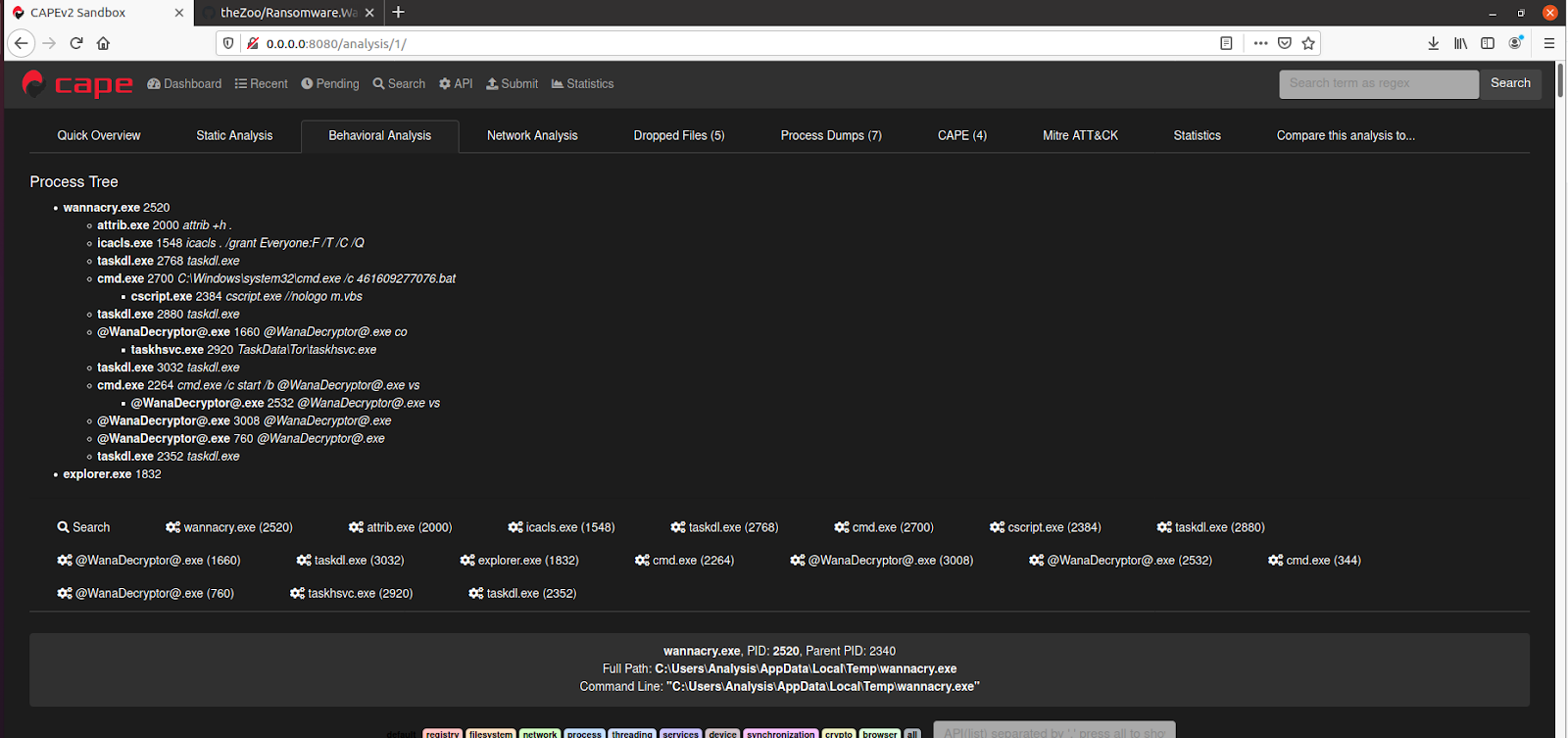Filter by network category
This screenshot has height=738, width=1568.
point(539,733)
